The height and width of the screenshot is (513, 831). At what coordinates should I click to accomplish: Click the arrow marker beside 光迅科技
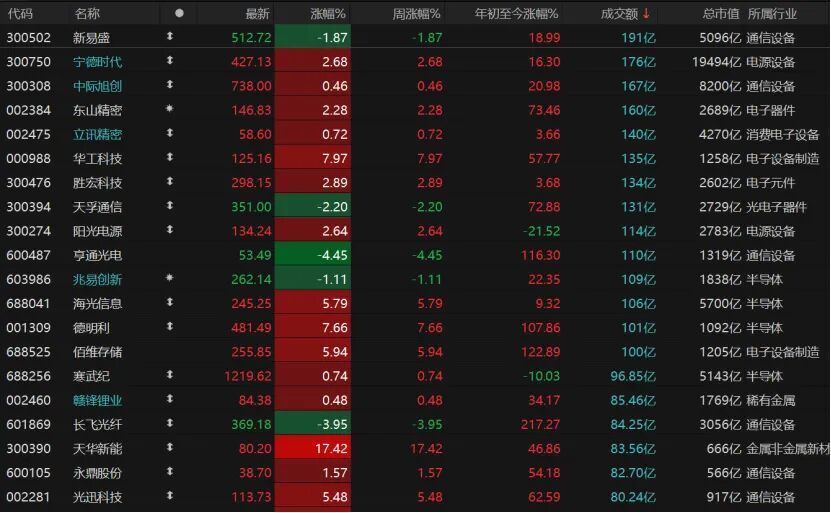(x=170, y=497)
